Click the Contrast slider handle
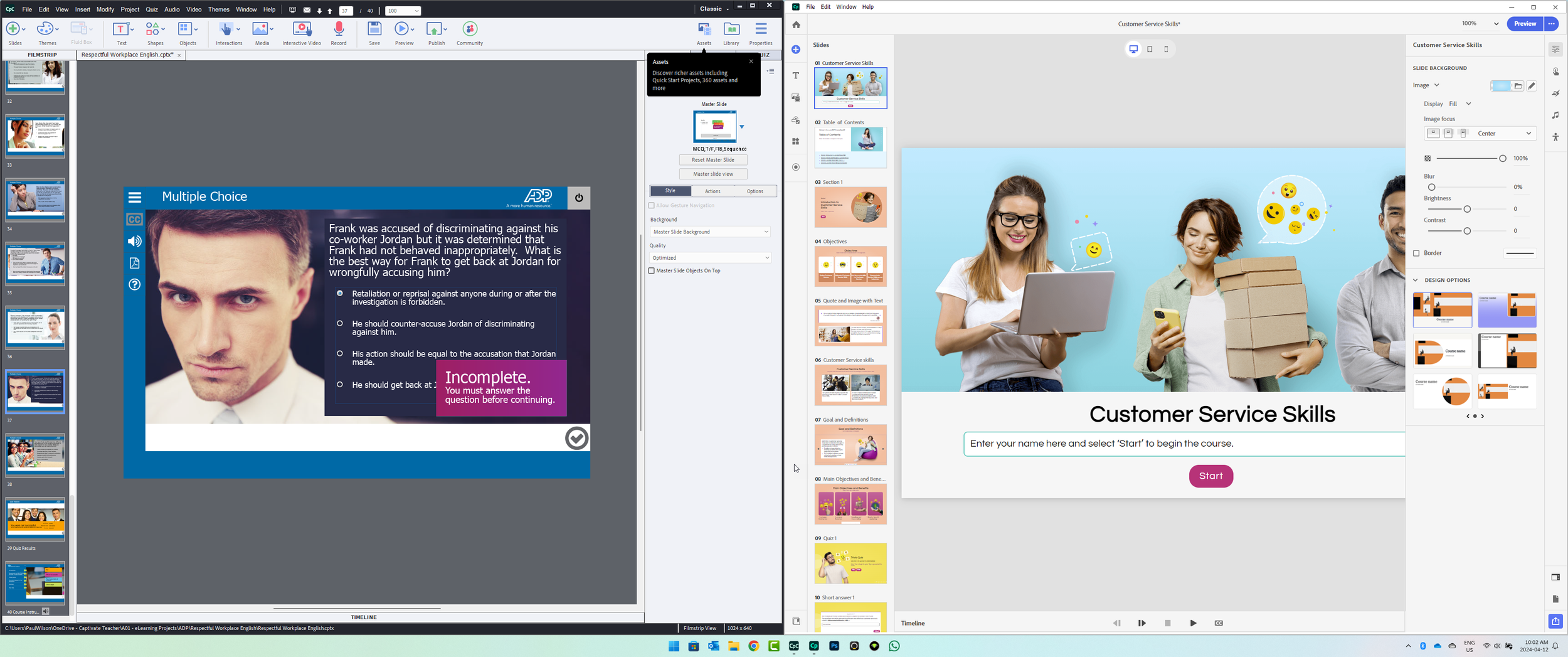Screen dimensions: 1568x657 (x=1467, y=232)
